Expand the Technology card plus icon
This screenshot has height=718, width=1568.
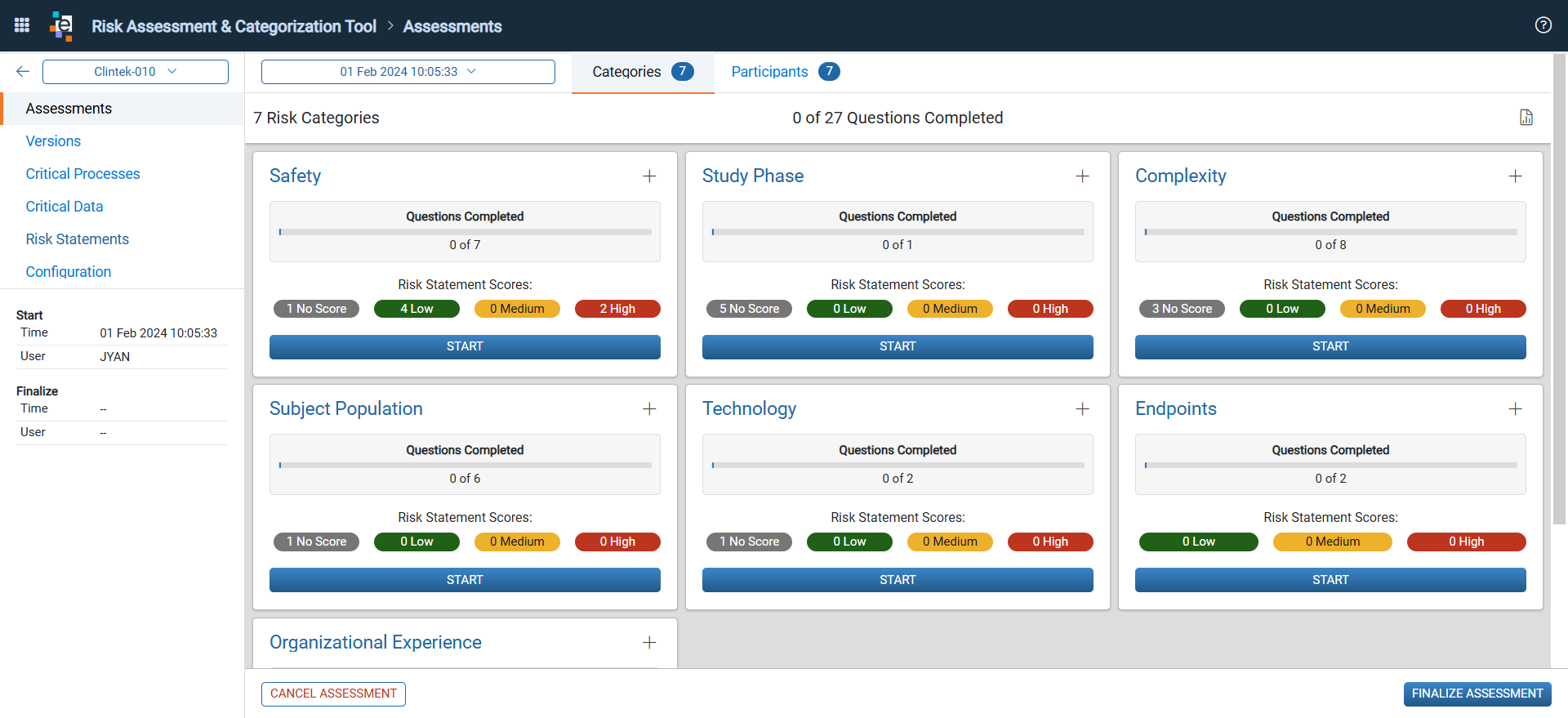point(1082,409)
